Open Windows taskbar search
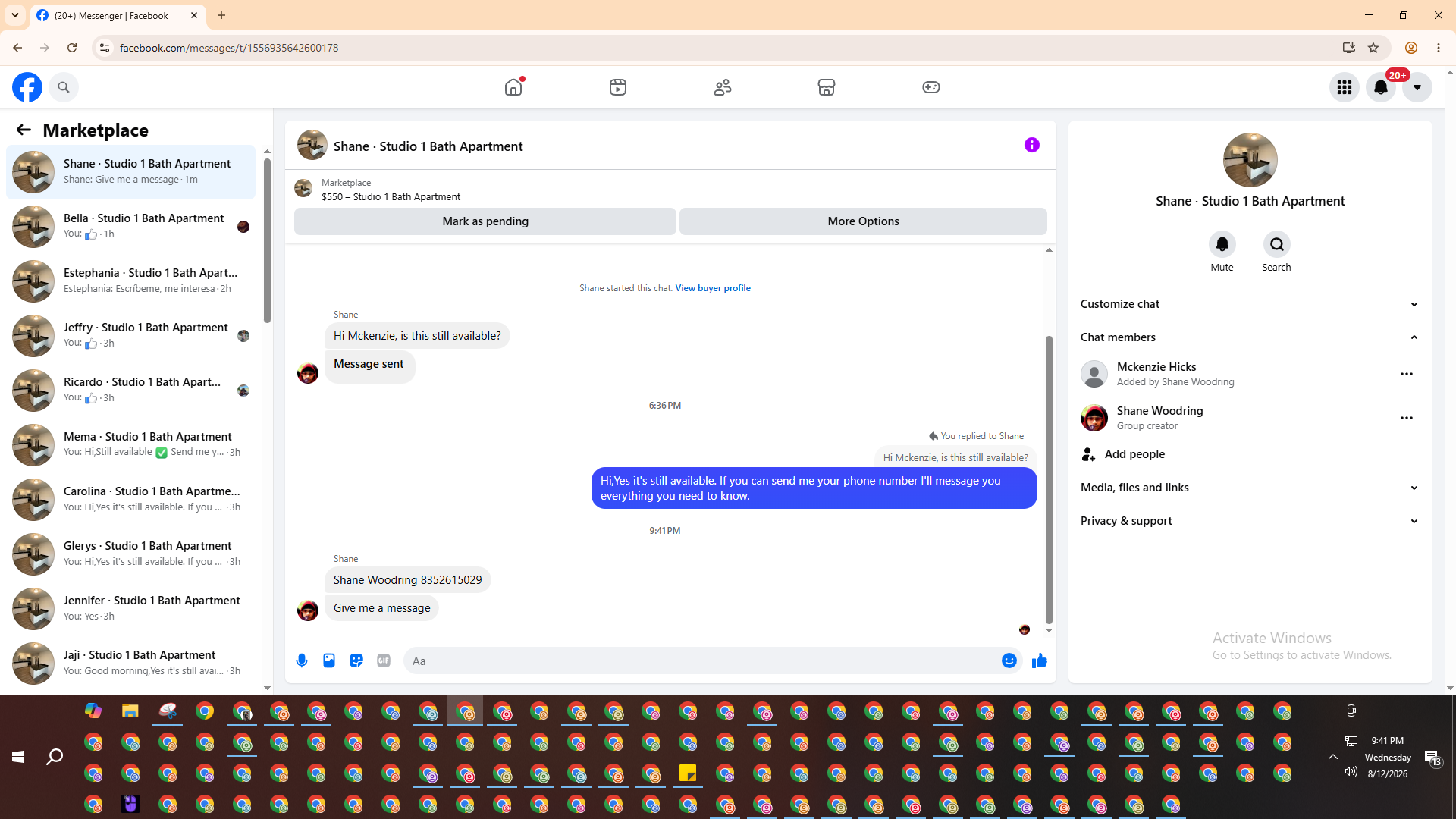The height and width of the screenshot is (819, 1456). [x=55, y=757]
